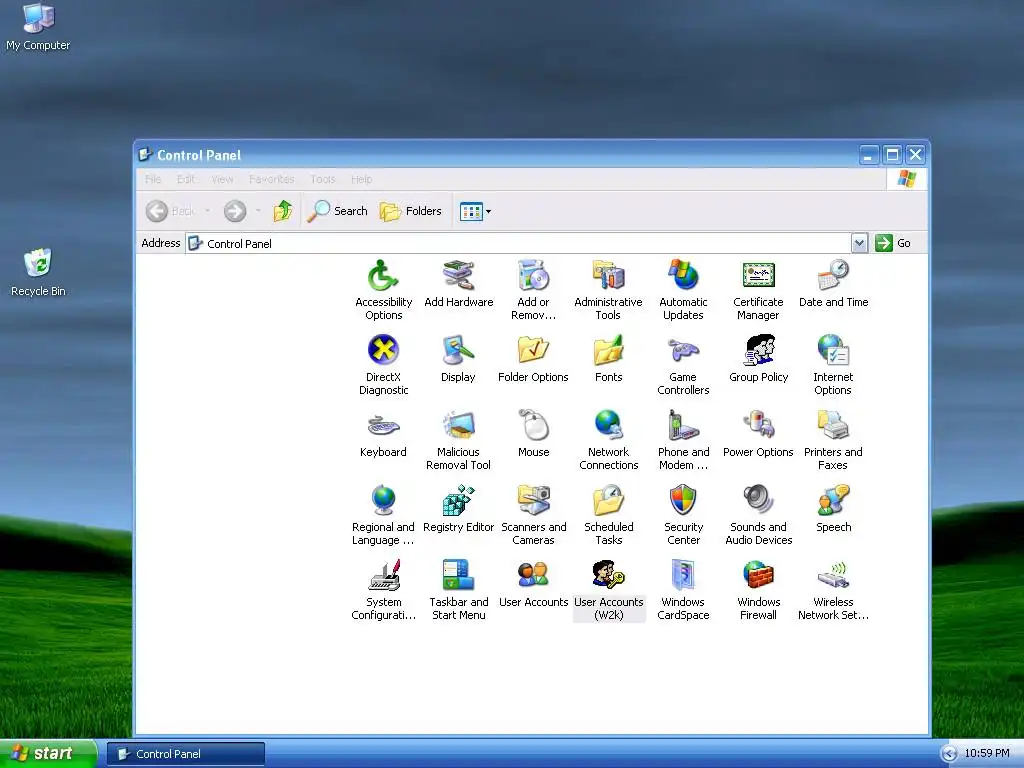Screen dimensions: 1024x768
Task: Select Date and Time icon
Action: [x=833, y=283]
